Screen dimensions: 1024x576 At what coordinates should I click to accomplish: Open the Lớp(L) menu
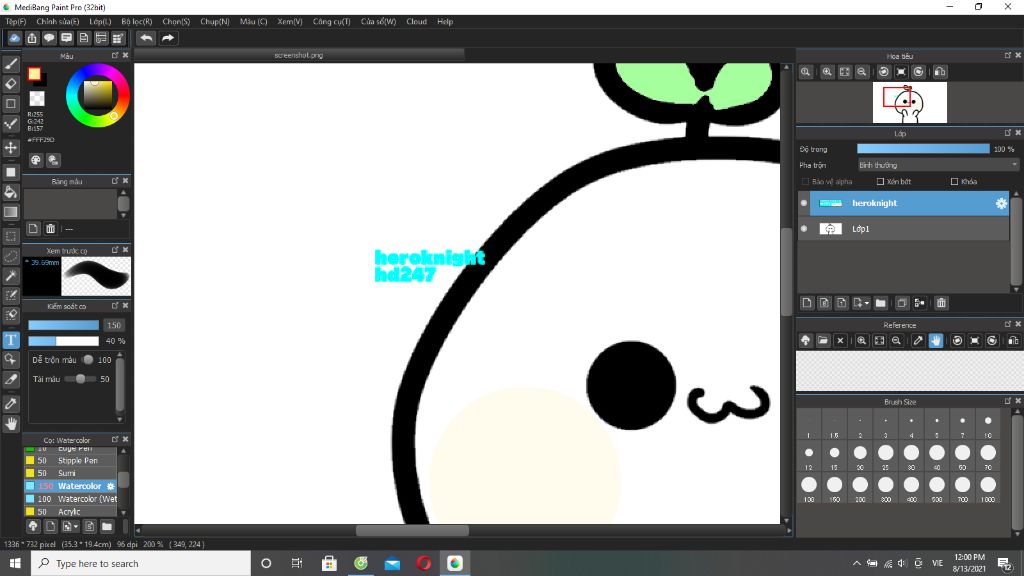(x=100, y=22)
